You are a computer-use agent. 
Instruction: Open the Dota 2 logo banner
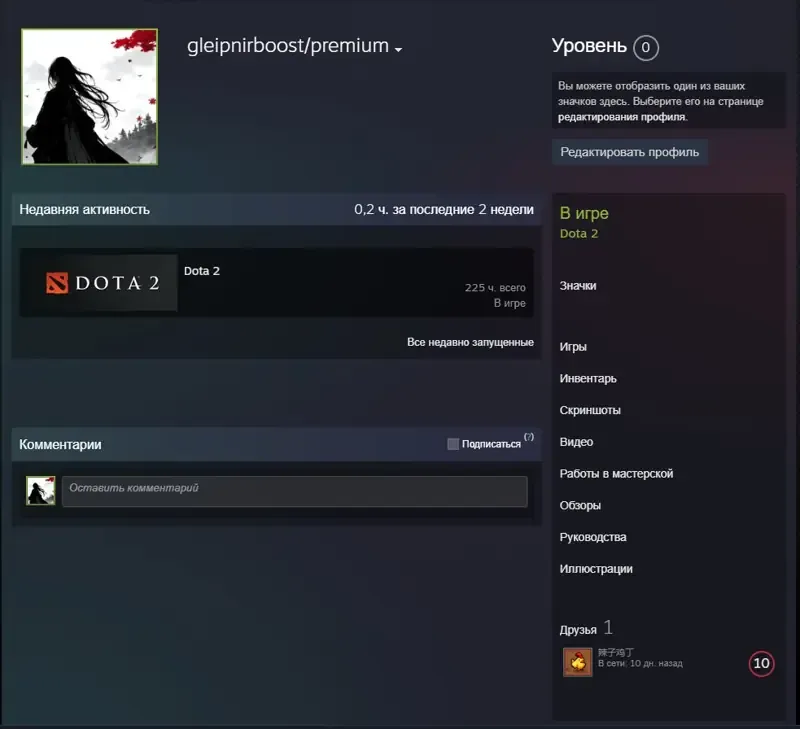click(x=99, y=283)
